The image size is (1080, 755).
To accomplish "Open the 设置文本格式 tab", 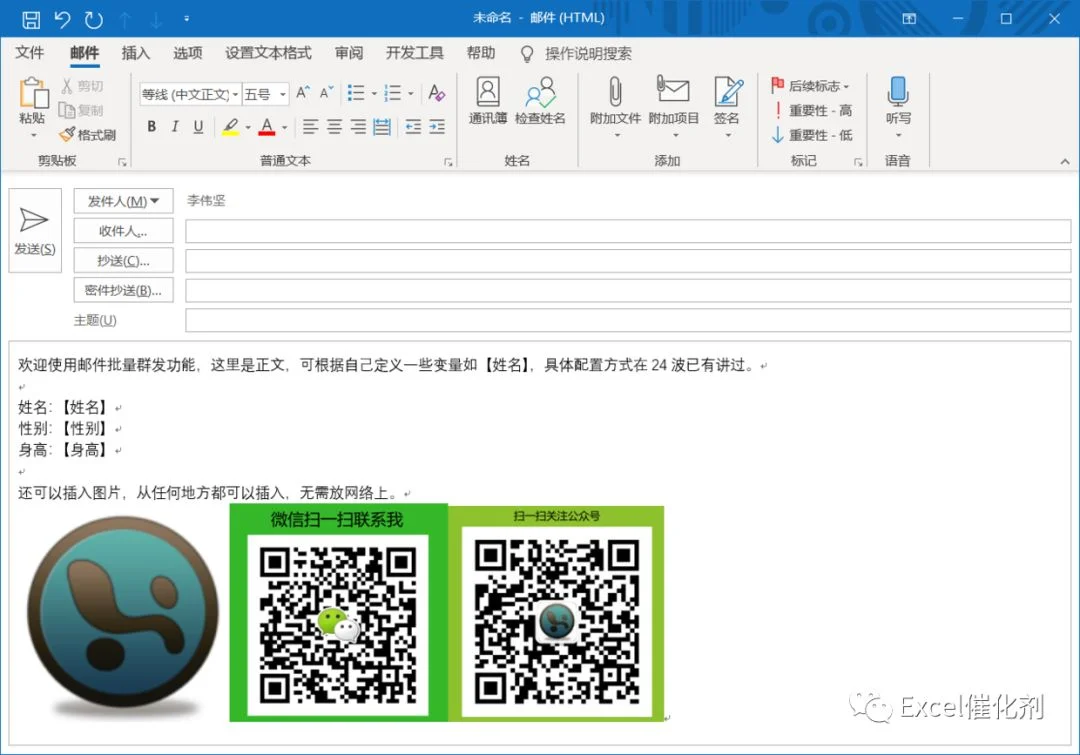I will tap(268, 53).
